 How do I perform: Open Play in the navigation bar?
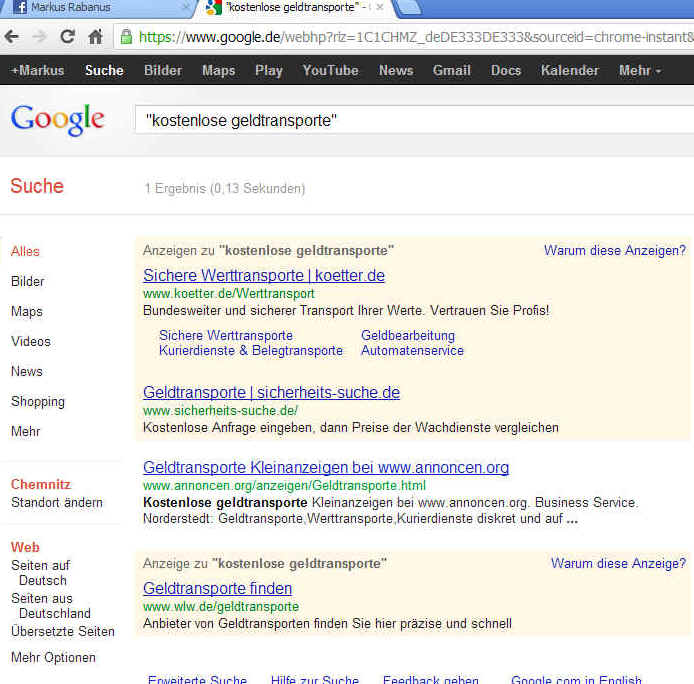click(x=269, y=70)
